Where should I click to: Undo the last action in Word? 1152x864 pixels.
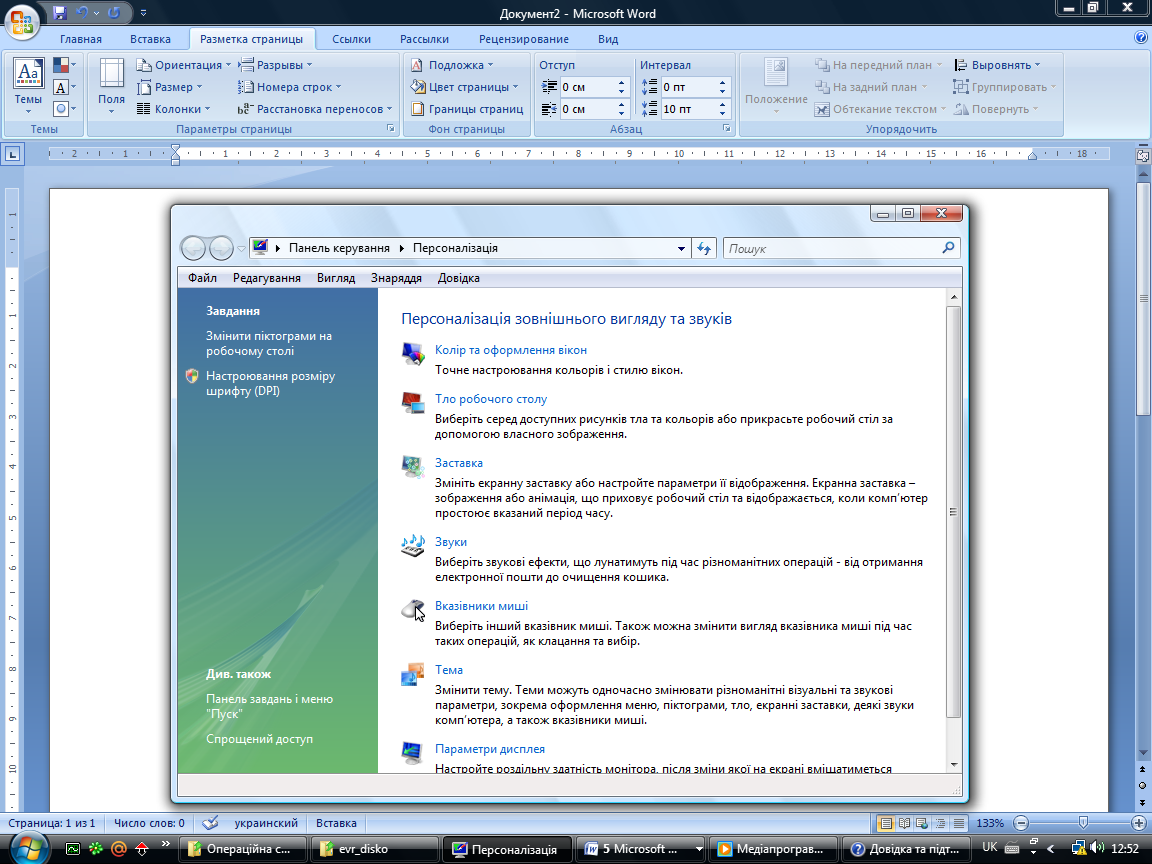82,12
